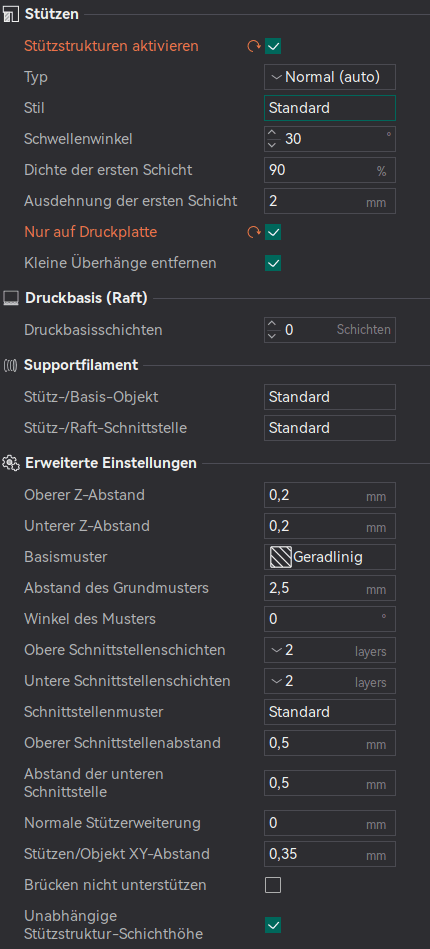Open the Stil selector showing Standard
Screen dimensions: 430x949
point(330,108)
